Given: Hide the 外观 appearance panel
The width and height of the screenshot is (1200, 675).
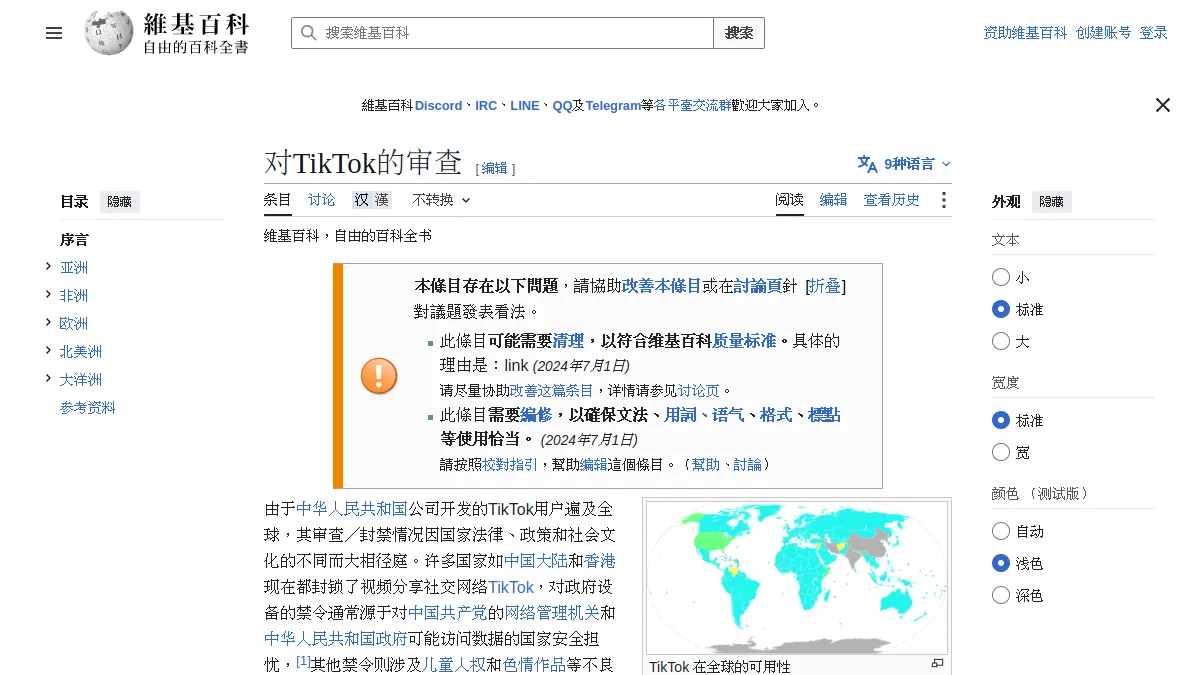Looking at the screenshot, I should tap(1051, 202).
